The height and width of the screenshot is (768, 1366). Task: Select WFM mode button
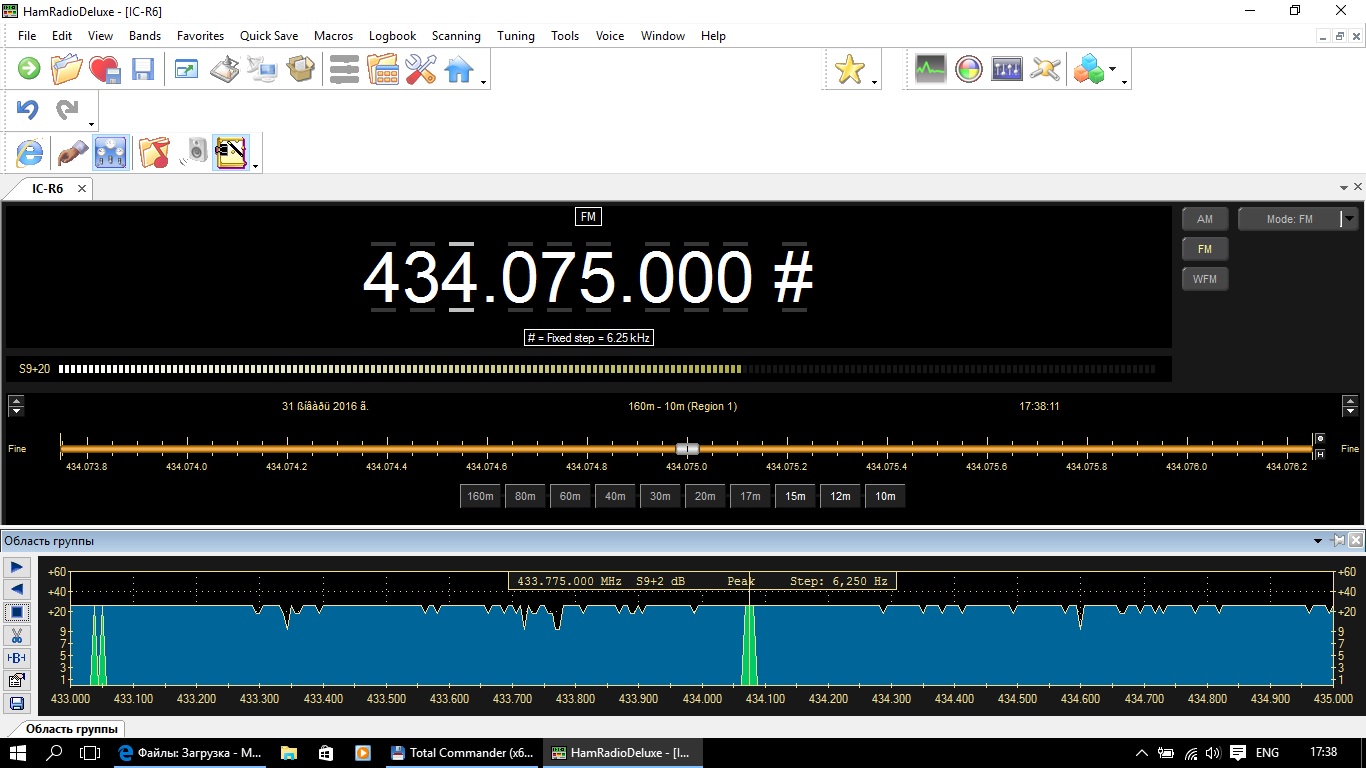(x=1205, y=279)
